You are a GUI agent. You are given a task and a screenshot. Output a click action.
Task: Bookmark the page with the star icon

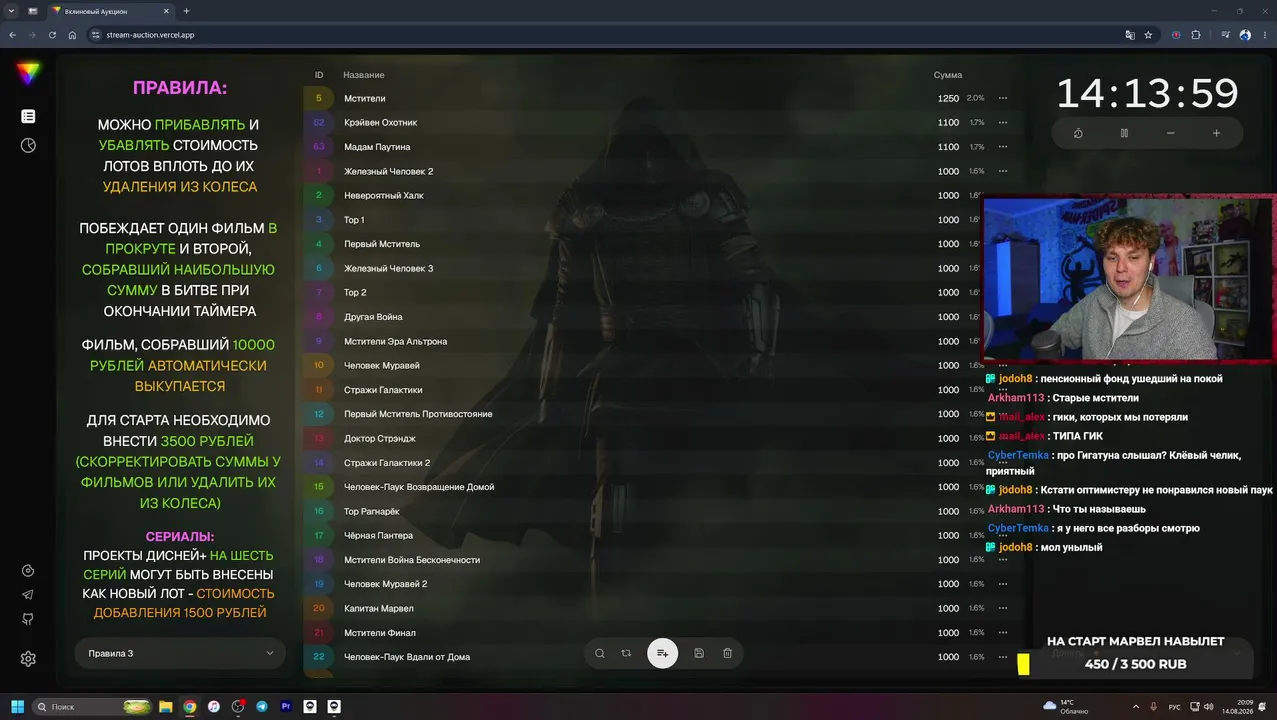point(1148,34)
